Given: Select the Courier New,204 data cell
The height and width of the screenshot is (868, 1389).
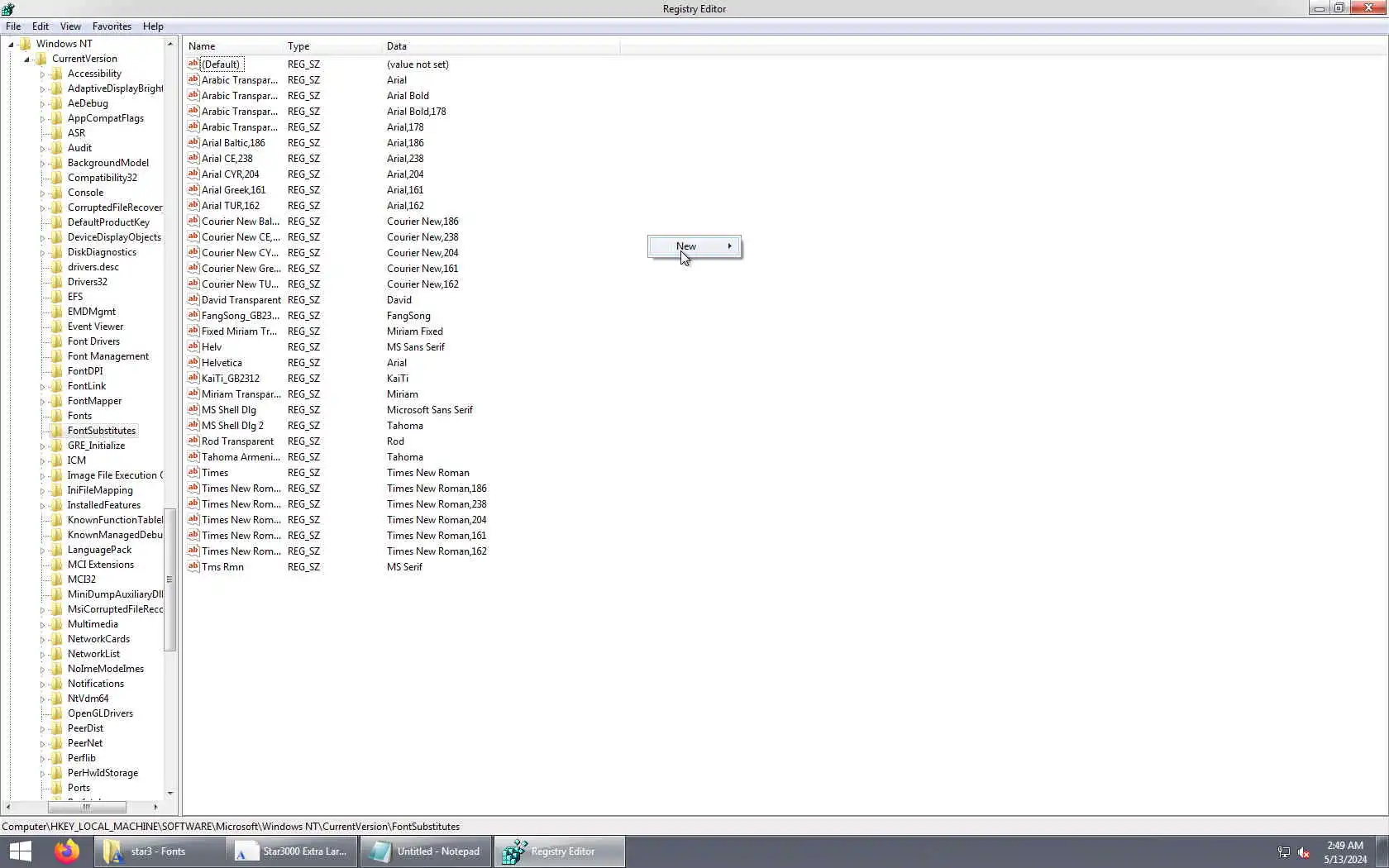Looking at the screenshot, I should coord(422,253).
